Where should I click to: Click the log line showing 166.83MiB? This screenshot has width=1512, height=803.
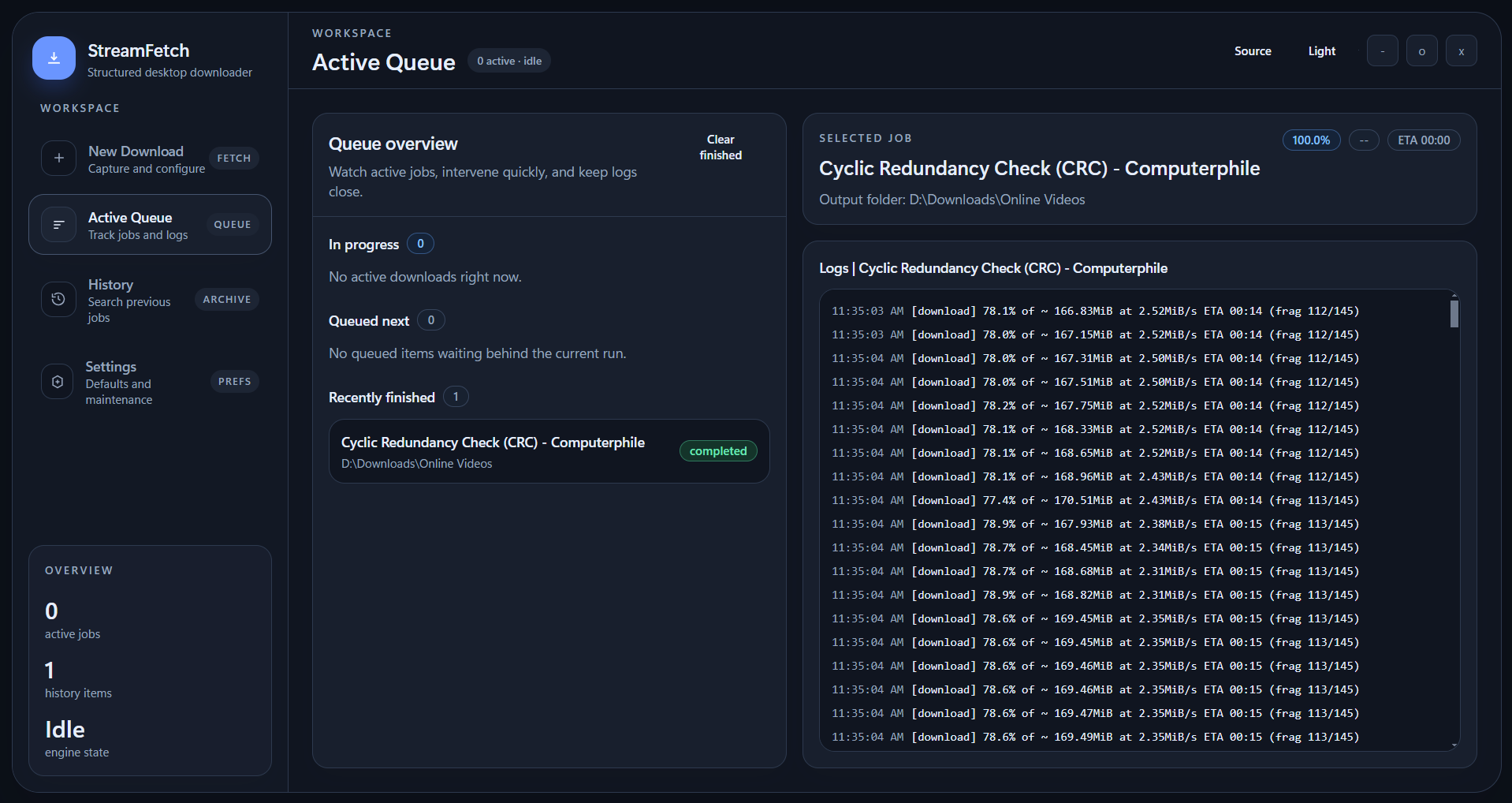tap(1096, 311)
